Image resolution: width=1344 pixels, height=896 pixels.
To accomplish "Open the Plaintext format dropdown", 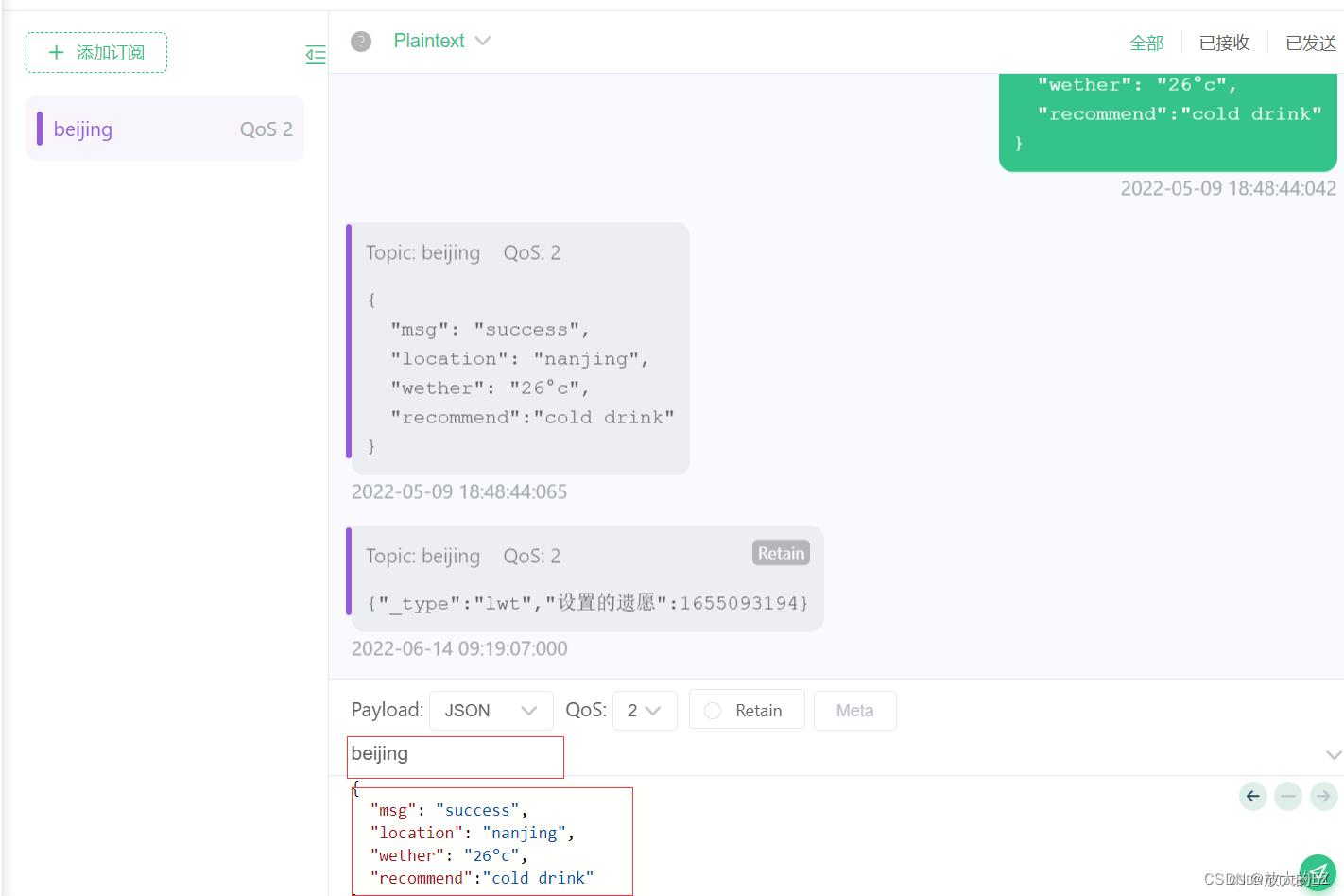I will 442,41.
